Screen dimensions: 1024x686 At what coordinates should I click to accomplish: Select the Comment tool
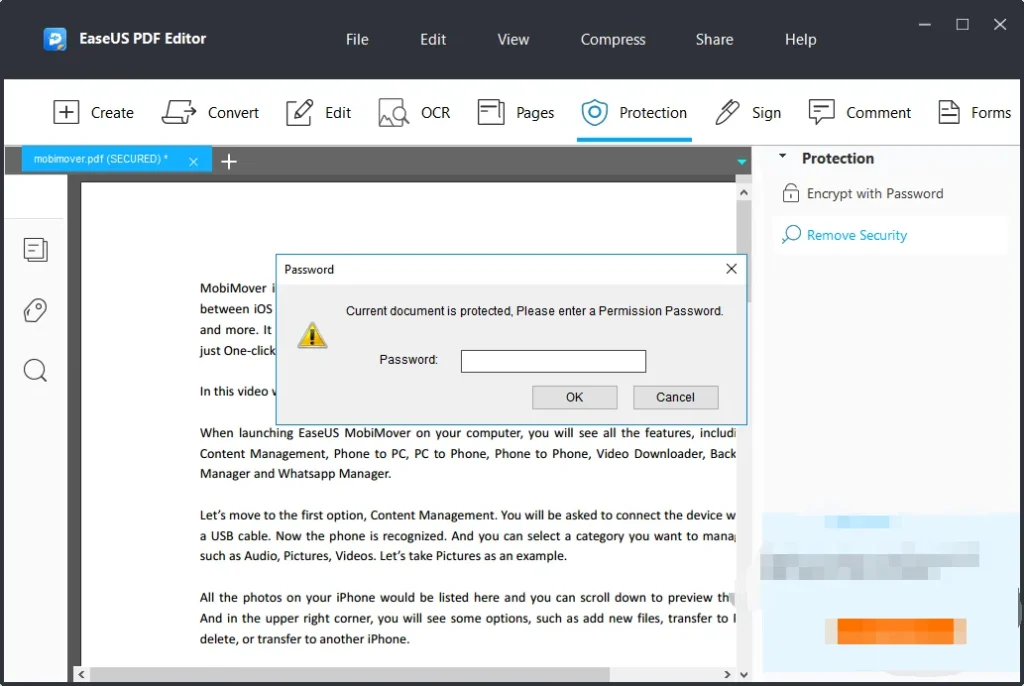click(x=859, y=112)
